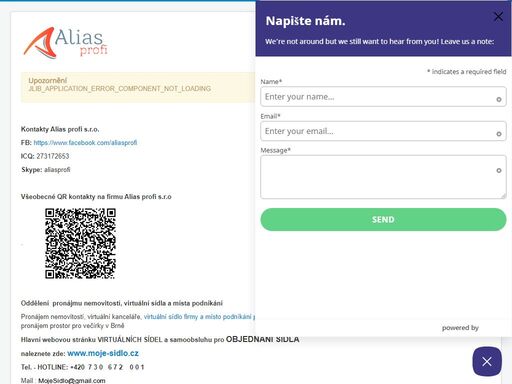Click the required indicator in the Name field
The width and height of the screenshot is (512, 384).
click(x=499, y=99)
